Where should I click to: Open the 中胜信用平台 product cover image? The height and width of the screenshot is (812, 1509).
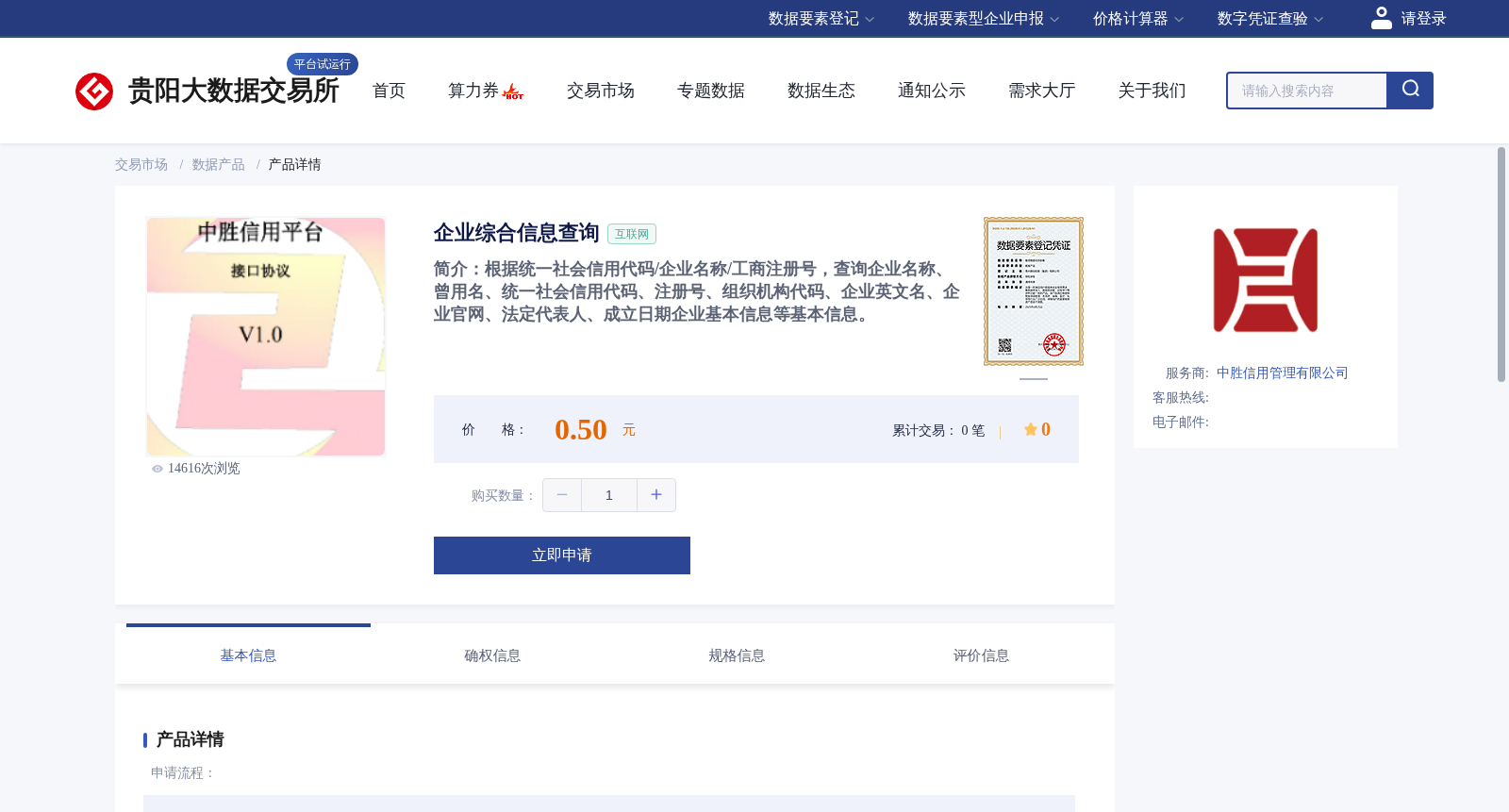tap(266, 337)
